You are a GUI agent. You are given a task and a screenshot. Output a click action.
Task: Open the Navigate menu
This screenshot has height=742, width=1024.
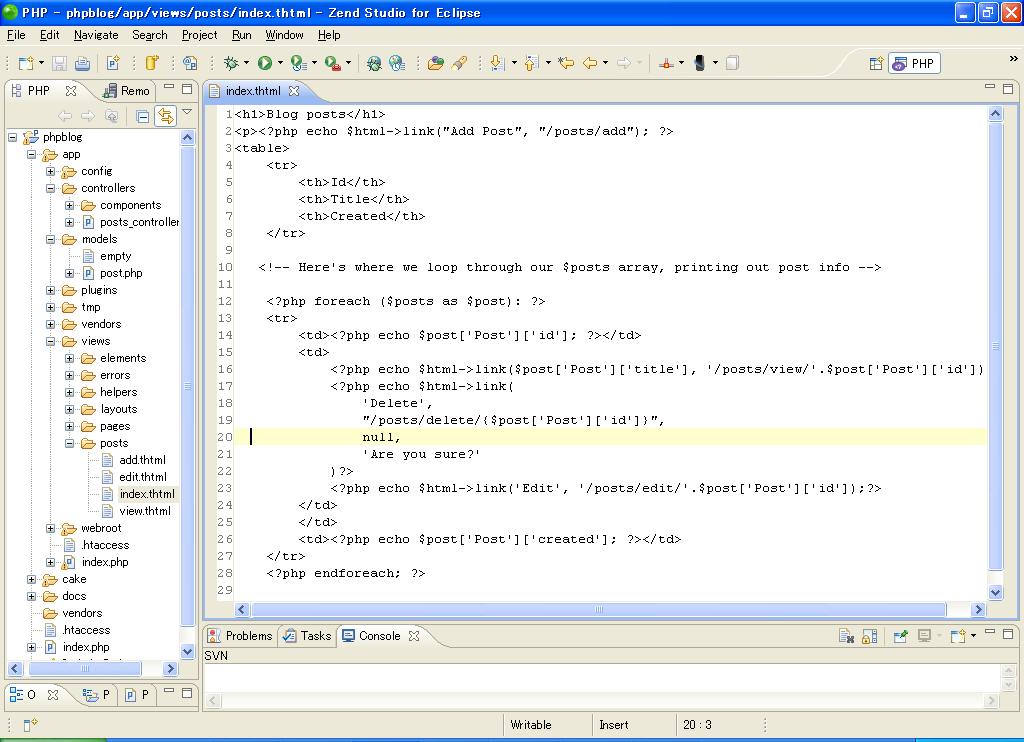pyautogui.click(x=95, y=35)
